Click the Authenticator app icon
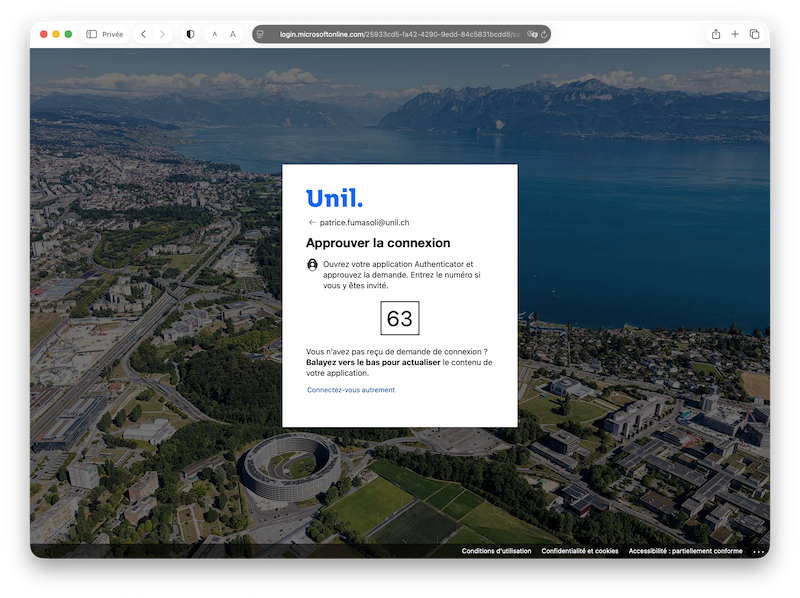Viewport: 800px width, 598px height. point(313,265)
